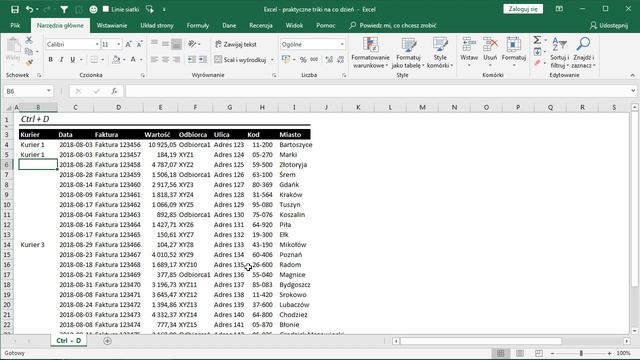Decrease font size with smaller A icon
This screenshot has height=360, width=640.
coord(139,44)
